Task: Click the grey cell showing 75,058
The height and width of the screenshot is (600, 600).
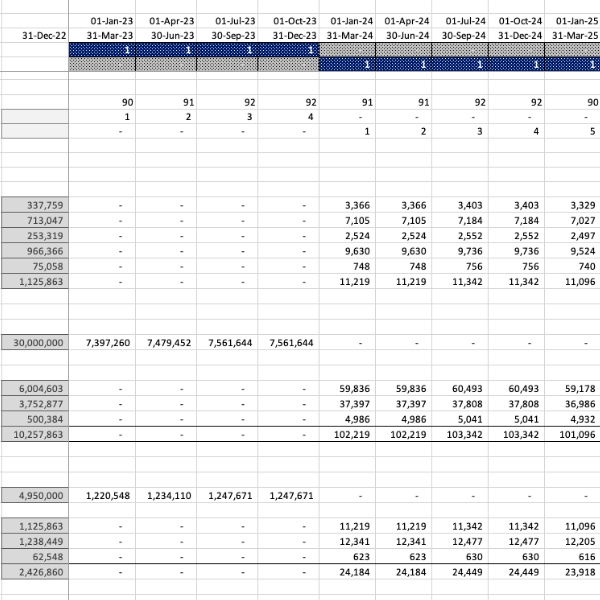Action: (x=34, y=267)
